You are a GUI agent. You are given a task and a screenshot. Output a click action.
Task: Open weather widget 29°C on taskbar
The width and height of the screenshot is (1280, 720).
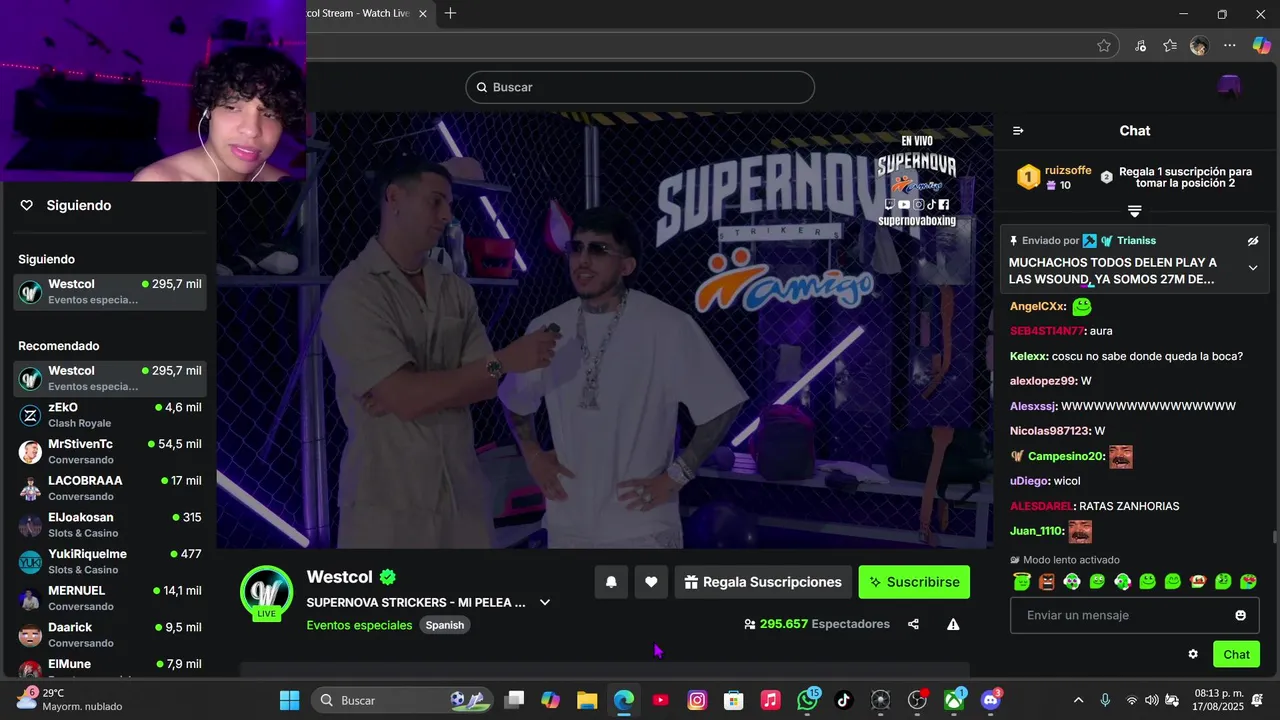click(70, 700)
